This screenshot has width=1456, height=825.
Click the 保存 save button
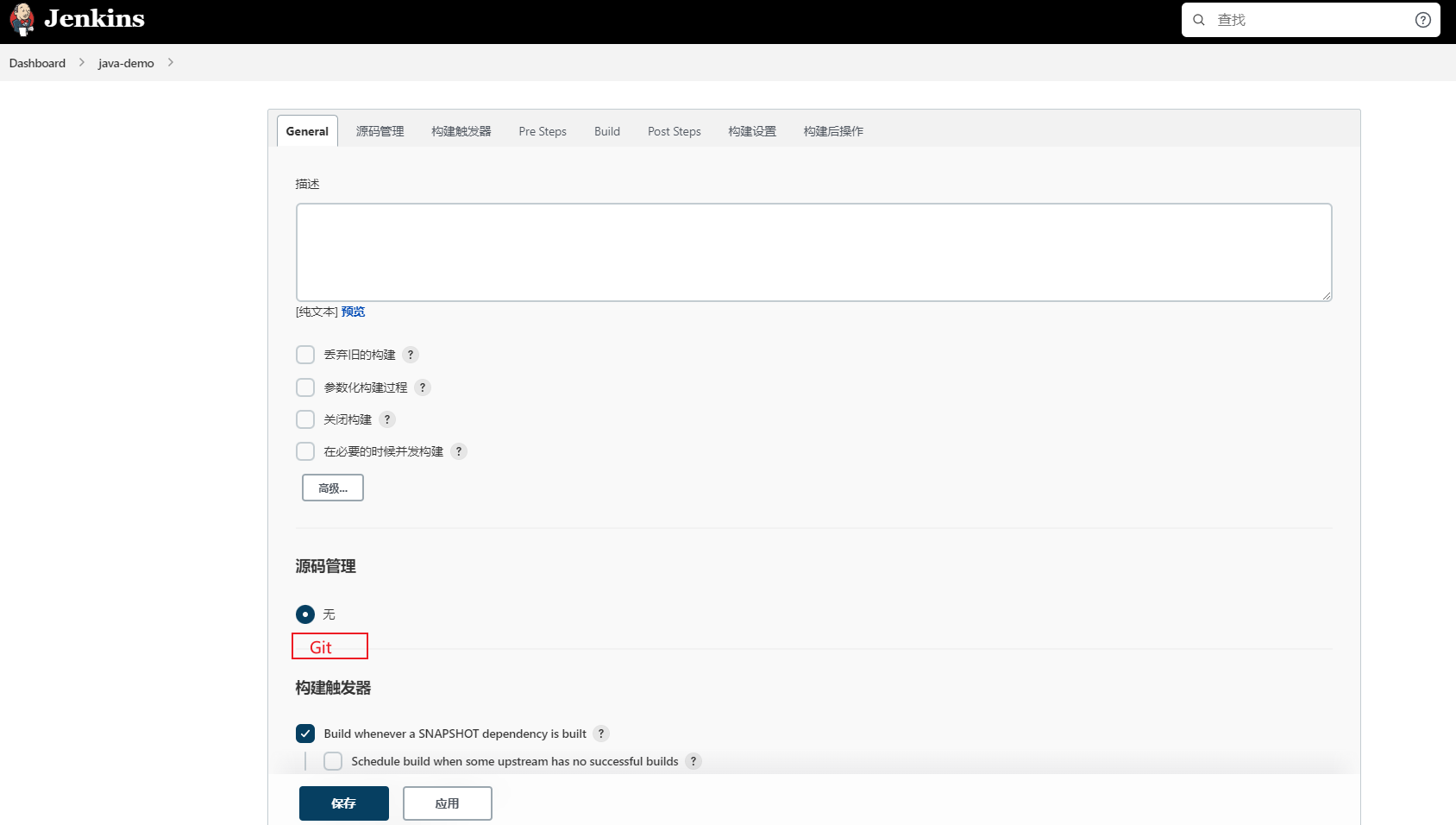click(344, 803)
